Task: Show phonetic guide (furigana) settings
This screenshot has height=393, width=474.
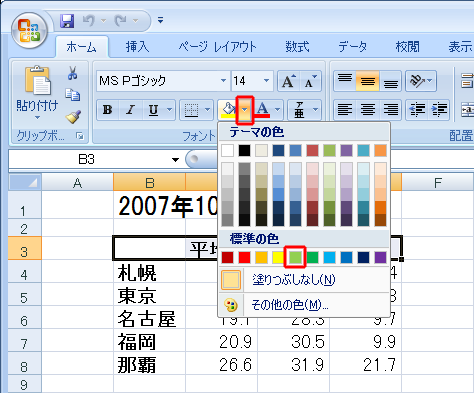Action: (299, 110)
